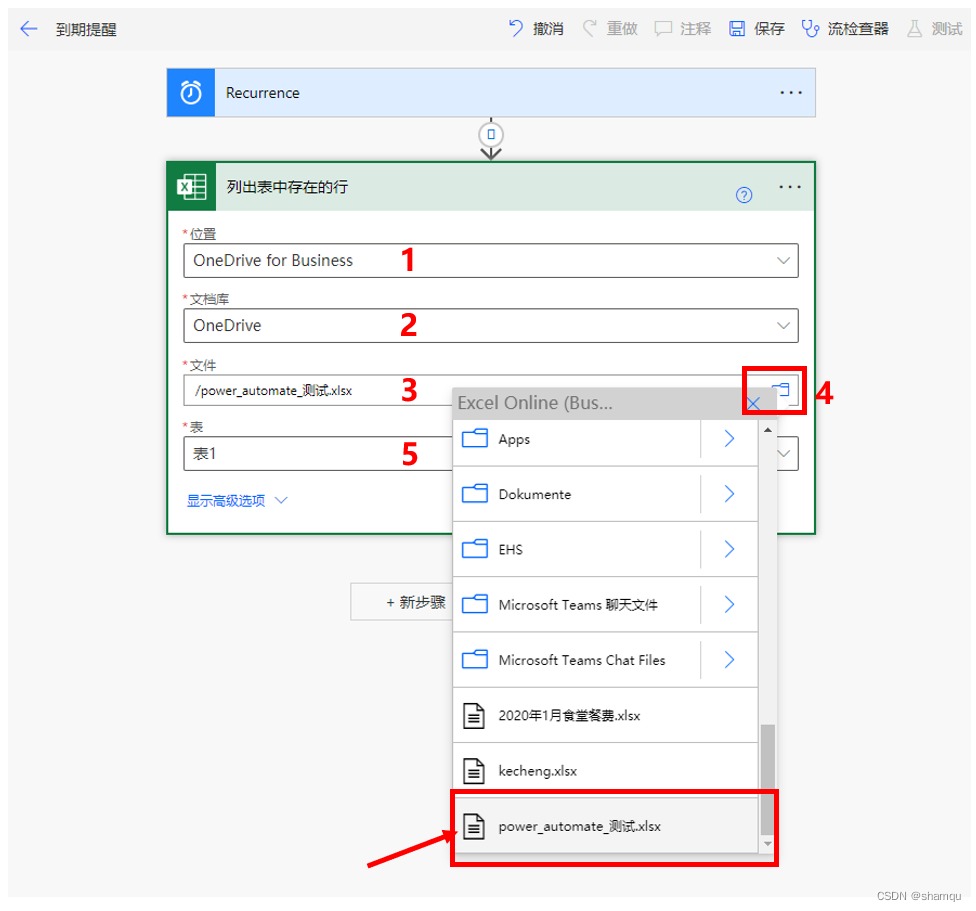Select the Microsoft Teams 聊天文件 folder
Screen dimensions: 976x911
pos(577,604)
